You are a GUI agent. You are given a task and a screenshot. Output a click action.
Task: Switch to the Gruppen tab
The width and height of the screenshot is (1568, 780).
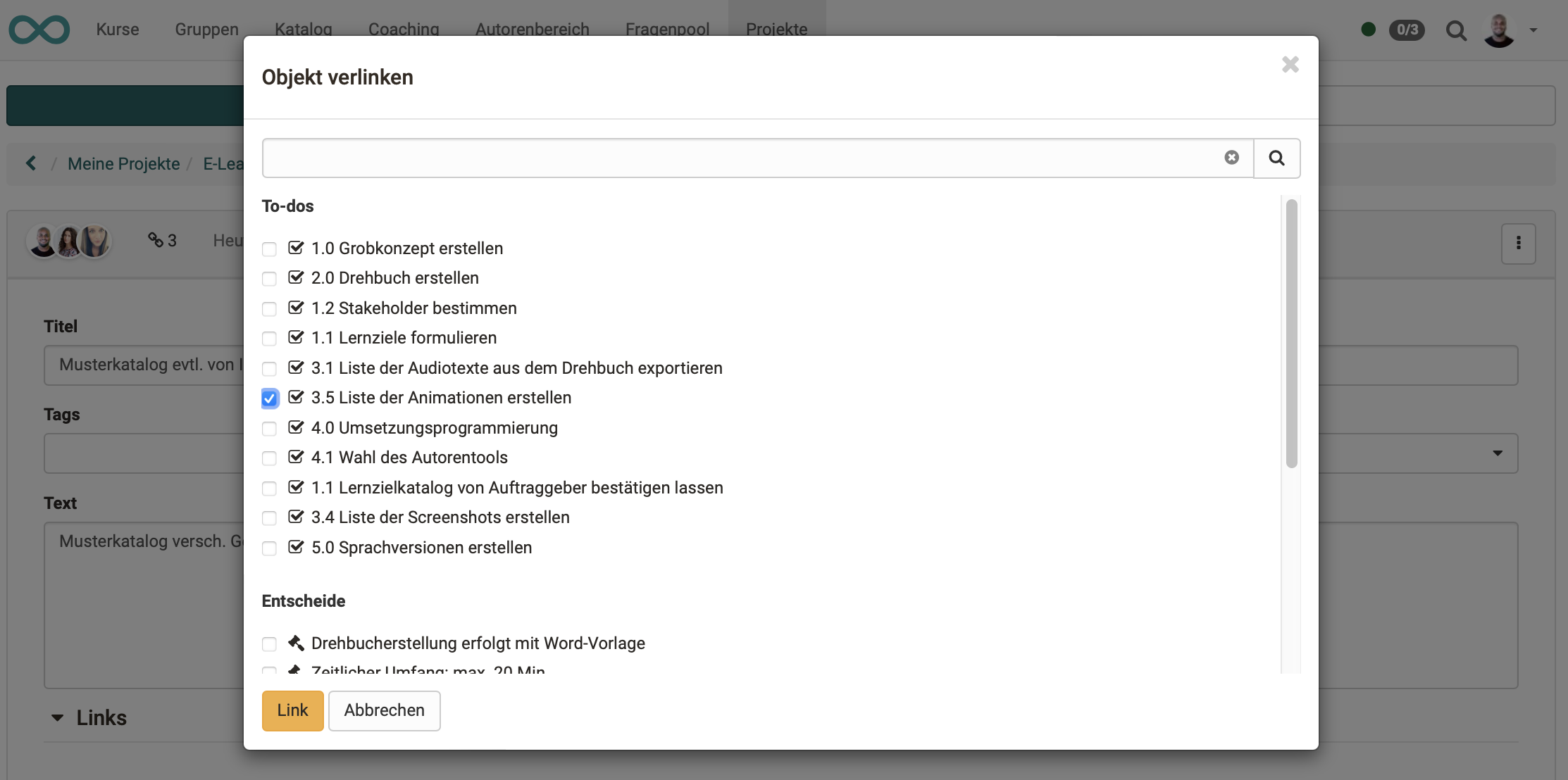[206, 30]
